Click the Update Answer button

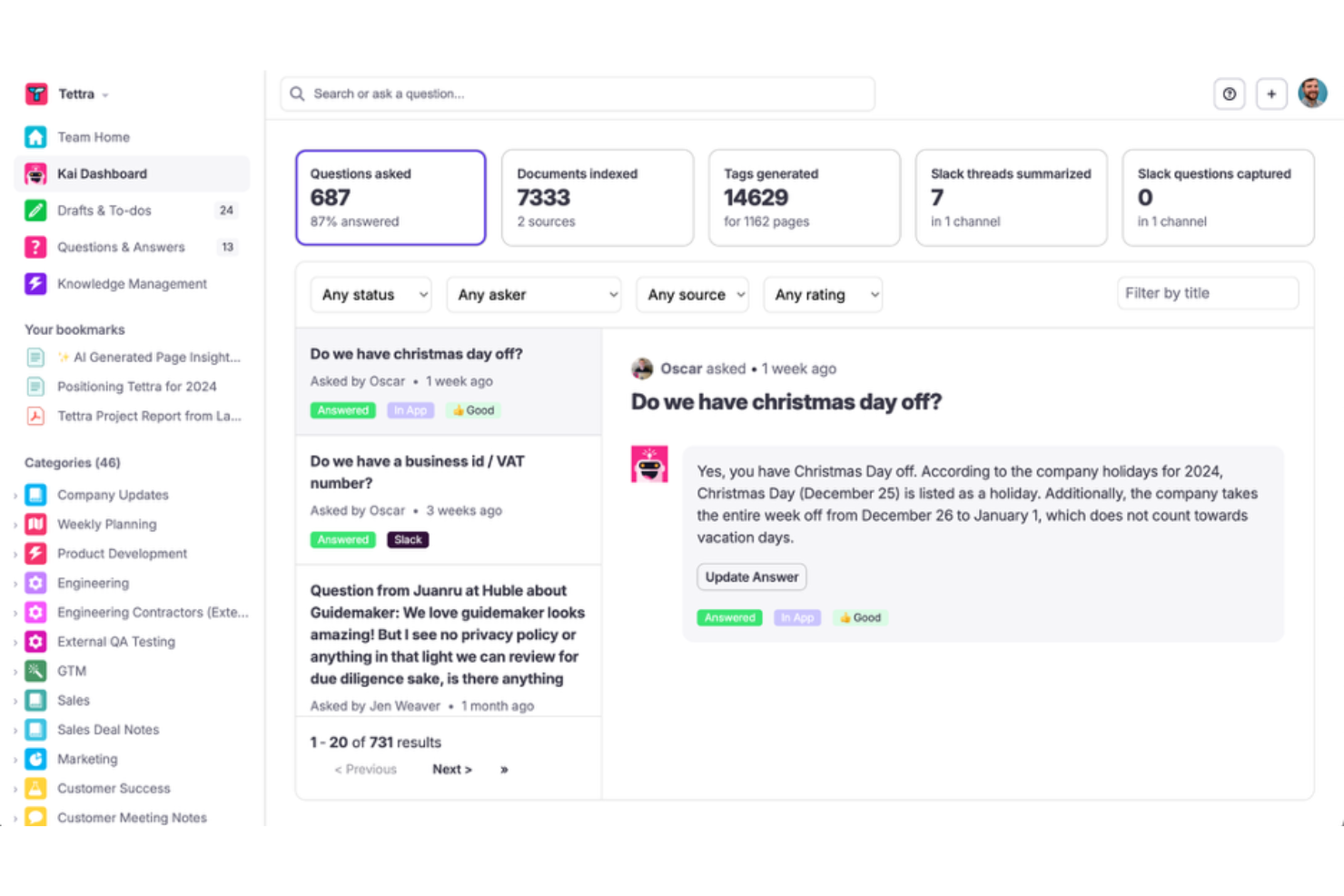coord(751,576)
